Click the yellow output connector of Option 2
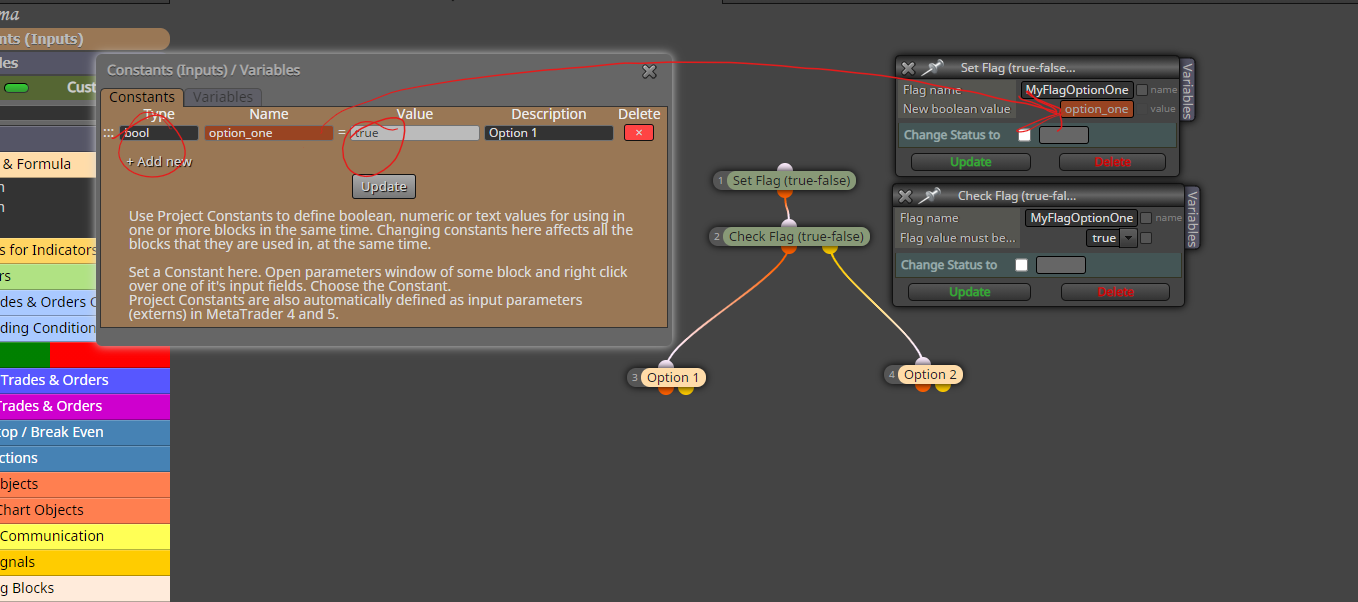Screen dimensions: 1358x602 942,387
